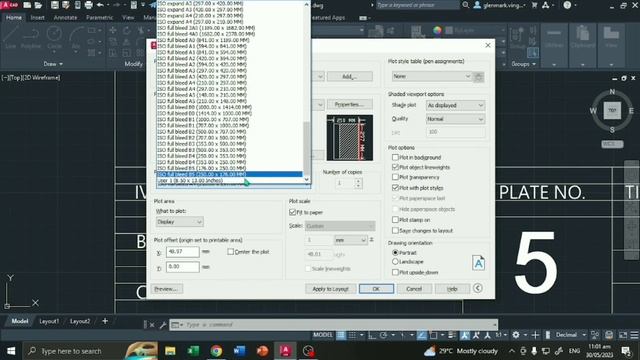
Task: Toggle snap mode icon in the status bar
Action: pyautogui.click(x=352, y=335)
